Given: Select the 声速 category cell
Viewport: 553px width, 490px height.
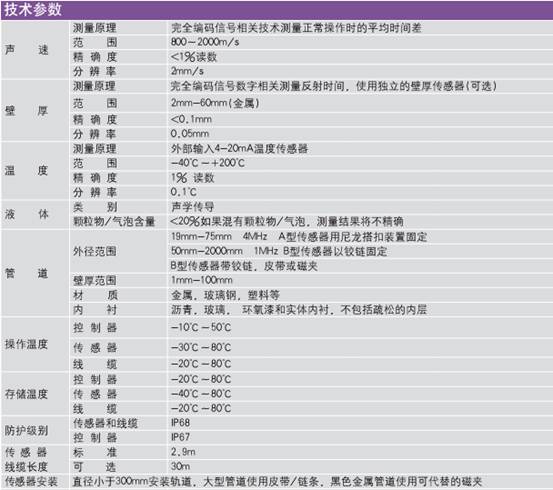Looking at the screenshot, I should [x=35, y=50].
